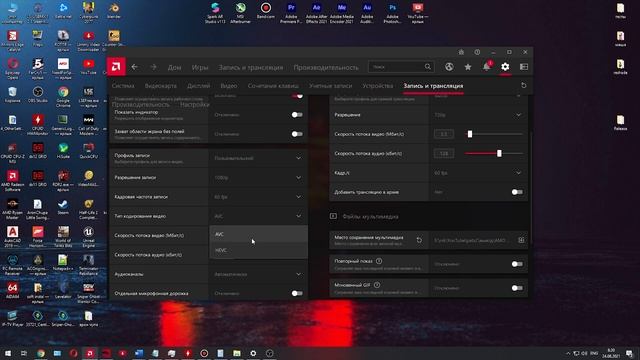This screenshot has width=640, height=360.
Task: Browse for the media save folder
Action: [x=521, y=240]
